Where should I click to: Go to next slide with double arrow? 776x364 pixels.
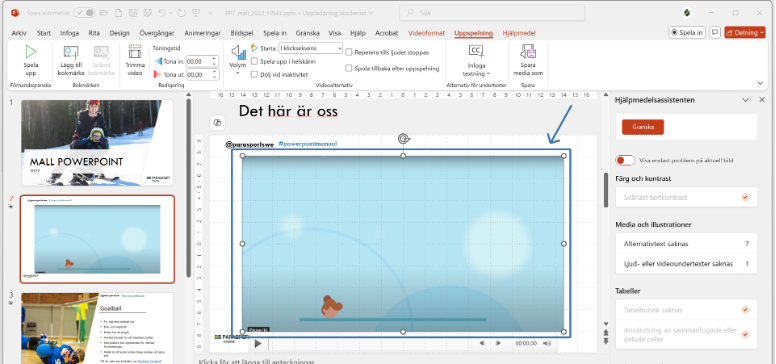[x=606, y=341]
